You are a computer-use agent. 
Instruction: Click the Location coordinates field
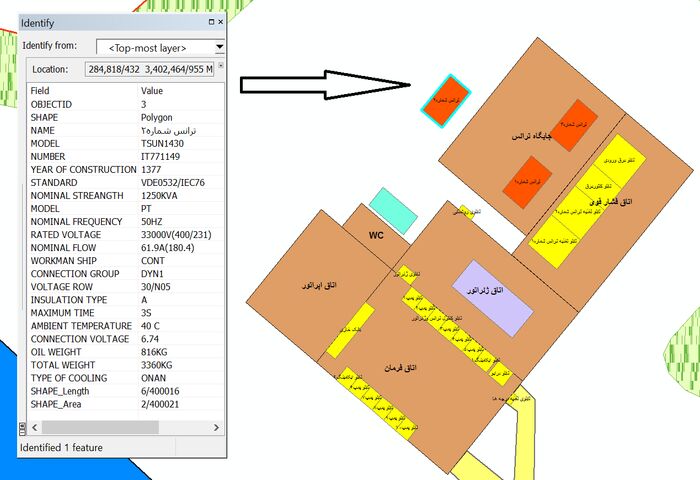click(x=149, y=69)
